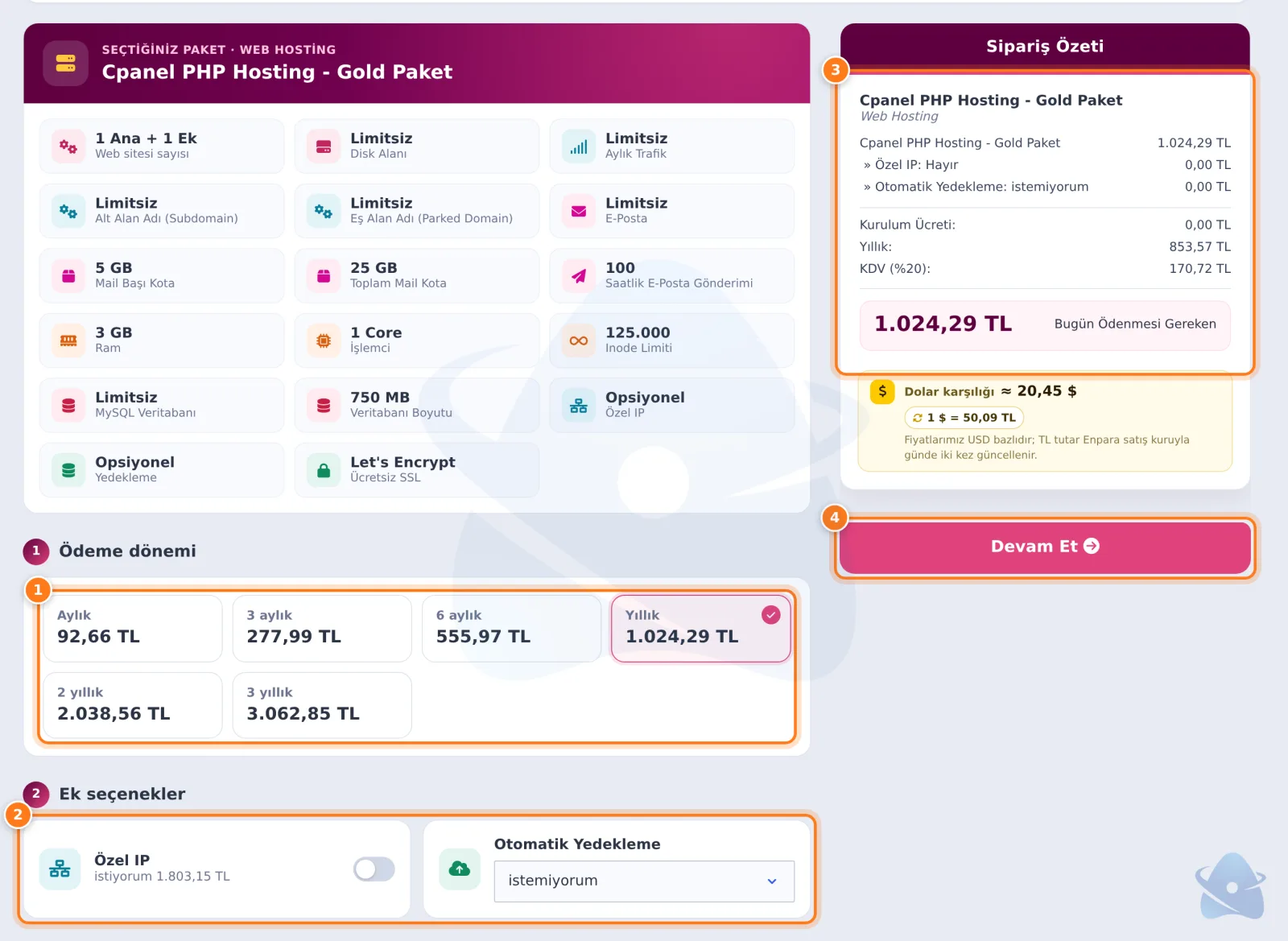Click the Ödeme dönemi section heading

(x=127, y=551)
